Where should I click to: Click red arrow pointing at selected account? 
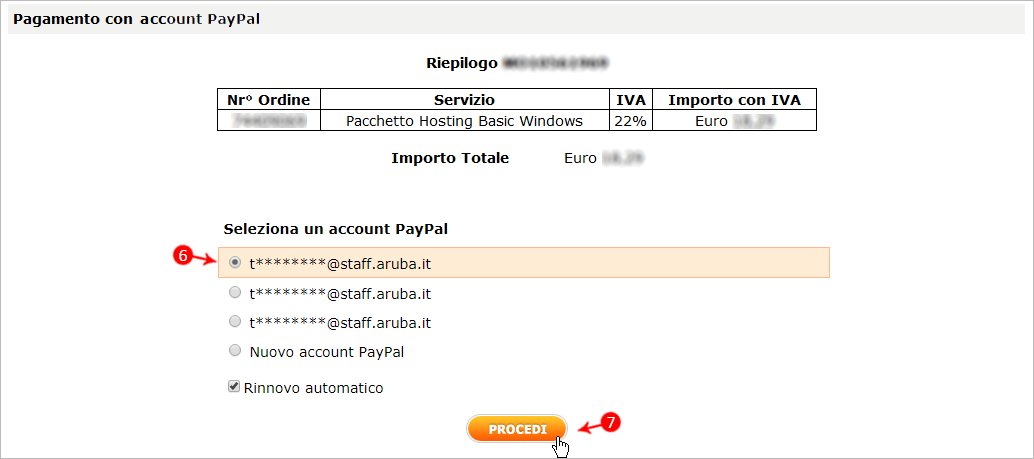(204, 259)
